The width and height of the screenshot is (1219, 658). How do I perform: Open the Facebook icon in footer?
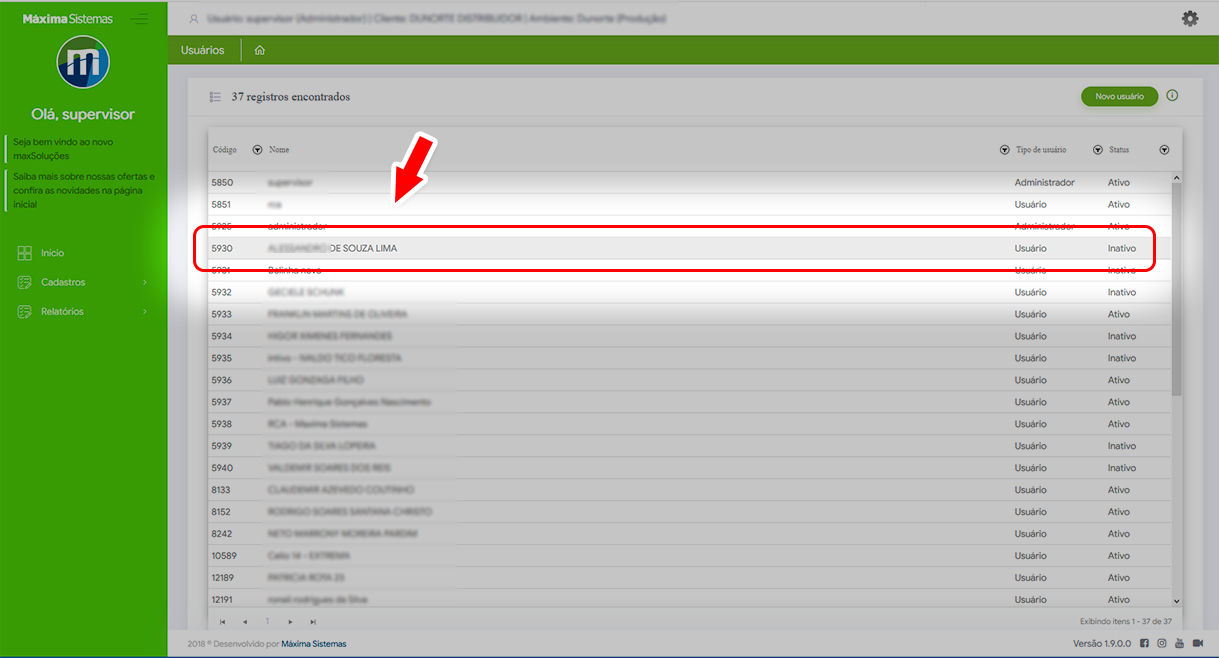(x=1144, y=643)
